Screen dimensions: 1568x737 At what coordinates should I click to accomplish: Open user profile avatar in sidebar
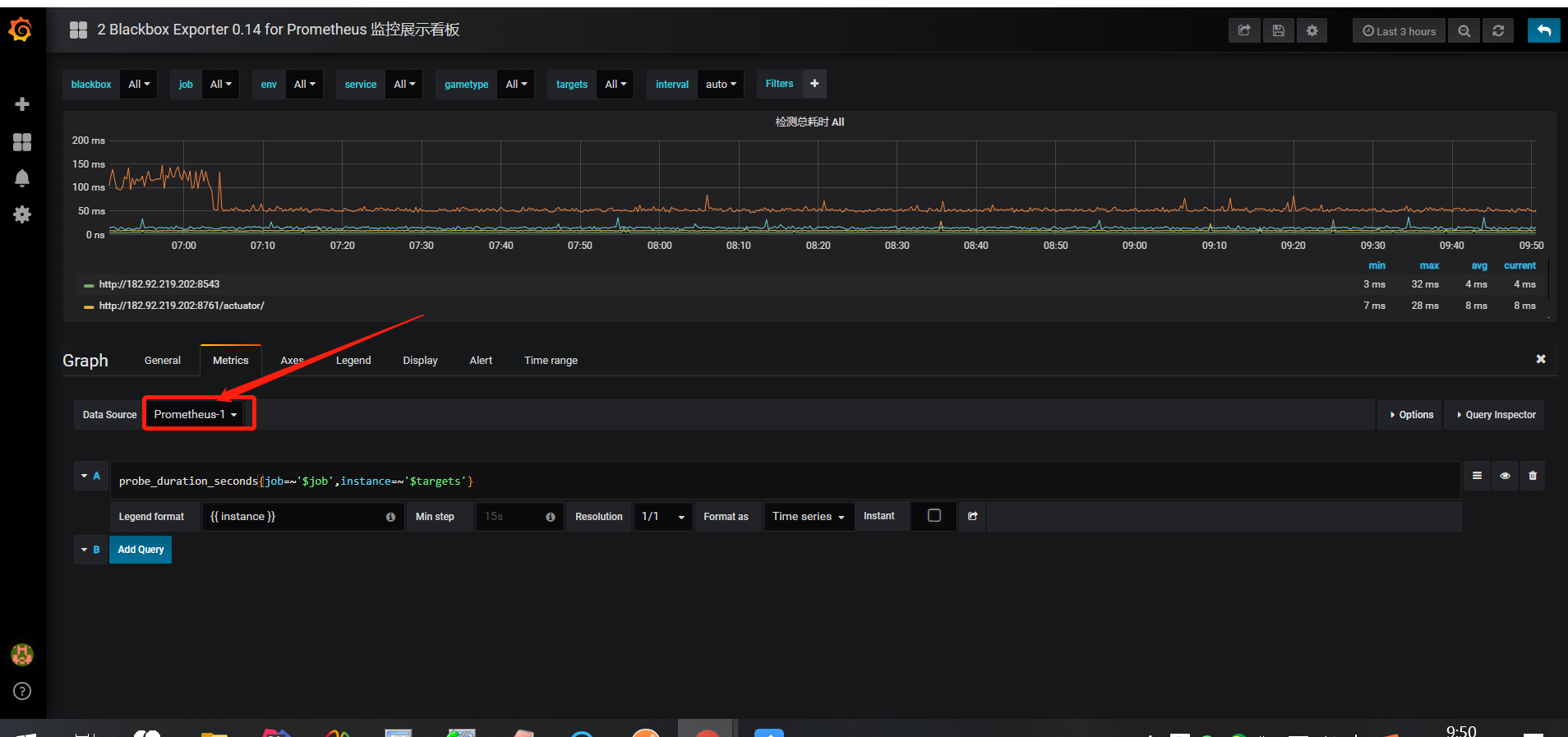[22, 655]
